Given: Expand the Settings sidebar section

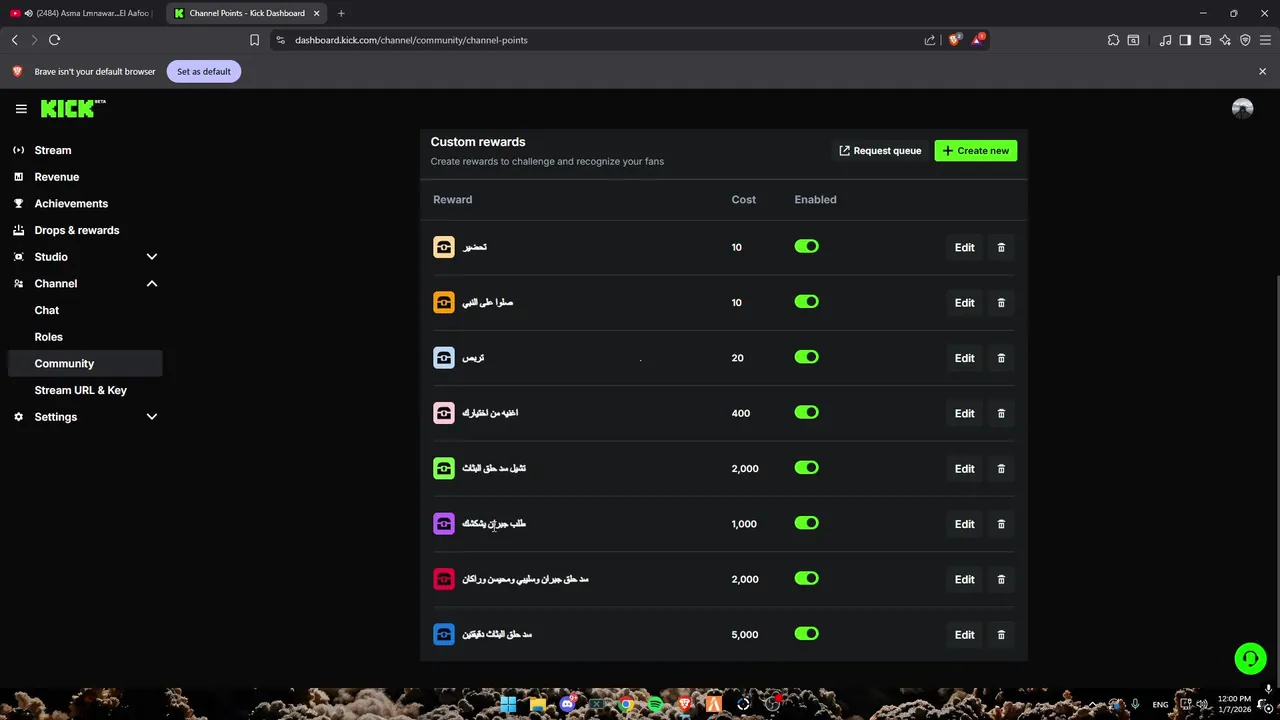Looking at the screenshot, I should [152, 417].
